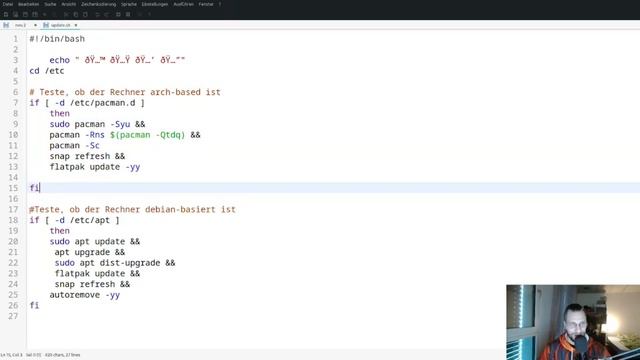Image resolution: width=640 pixels, height=360 pixels.
Task: Click the '#!/bin/bash' line
Action: tap(57, 39)
